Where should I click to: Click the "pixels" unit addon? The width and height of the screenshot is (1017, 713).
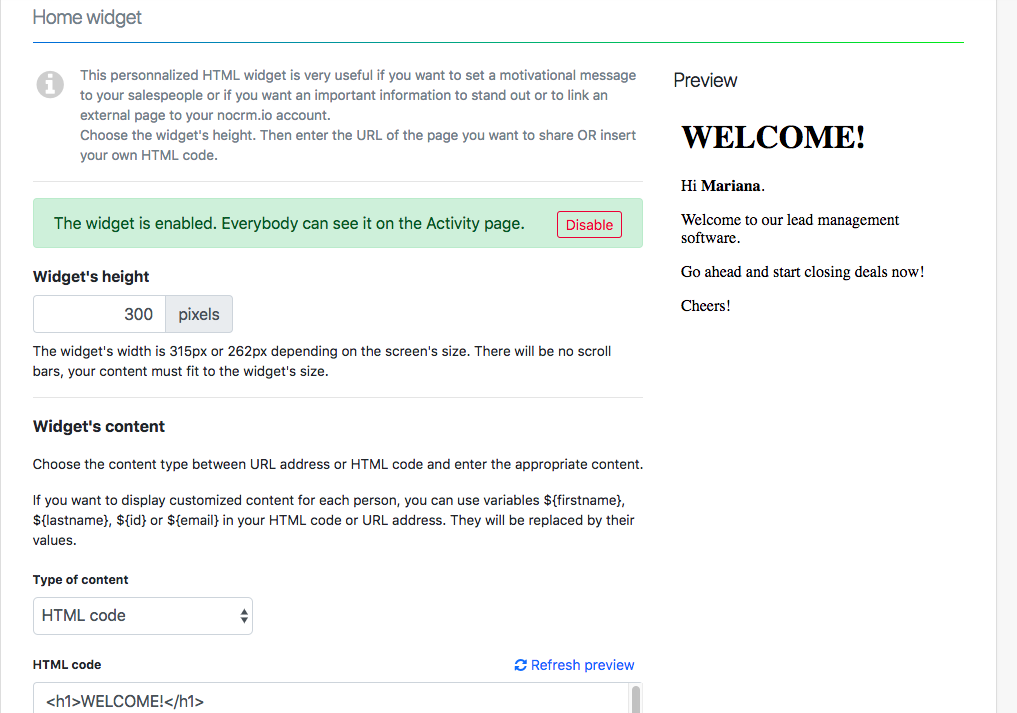tap(199, 314)
